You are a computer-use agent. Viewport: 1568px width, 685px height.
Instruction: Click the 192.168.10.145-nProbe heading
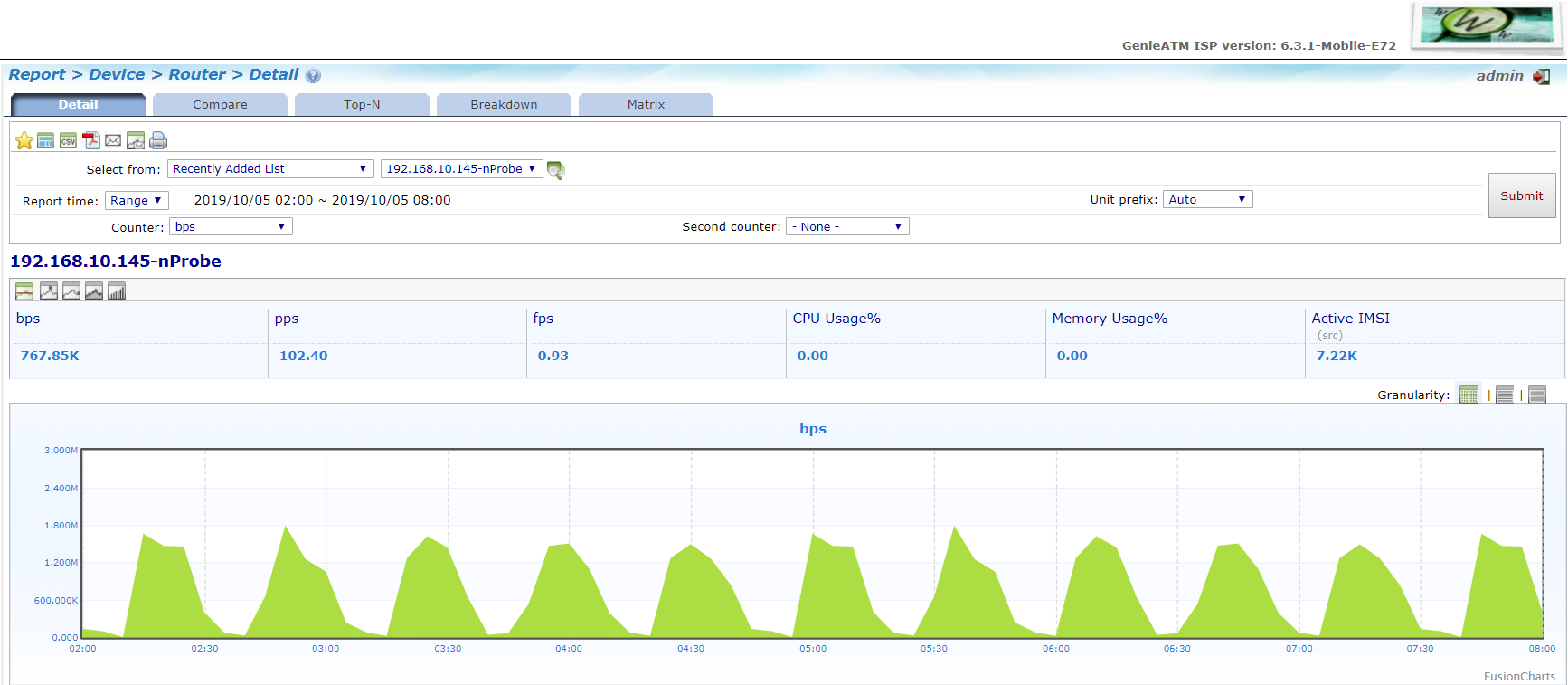116,262
